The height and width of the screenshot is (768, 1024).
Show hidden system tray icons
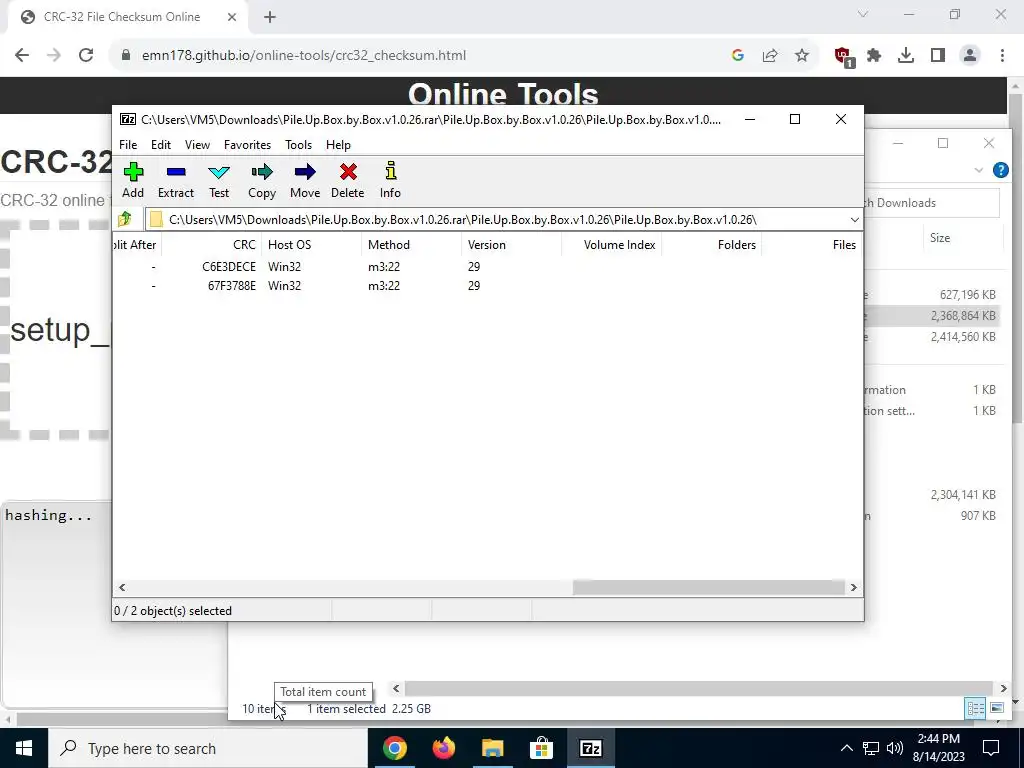point(846,748)
